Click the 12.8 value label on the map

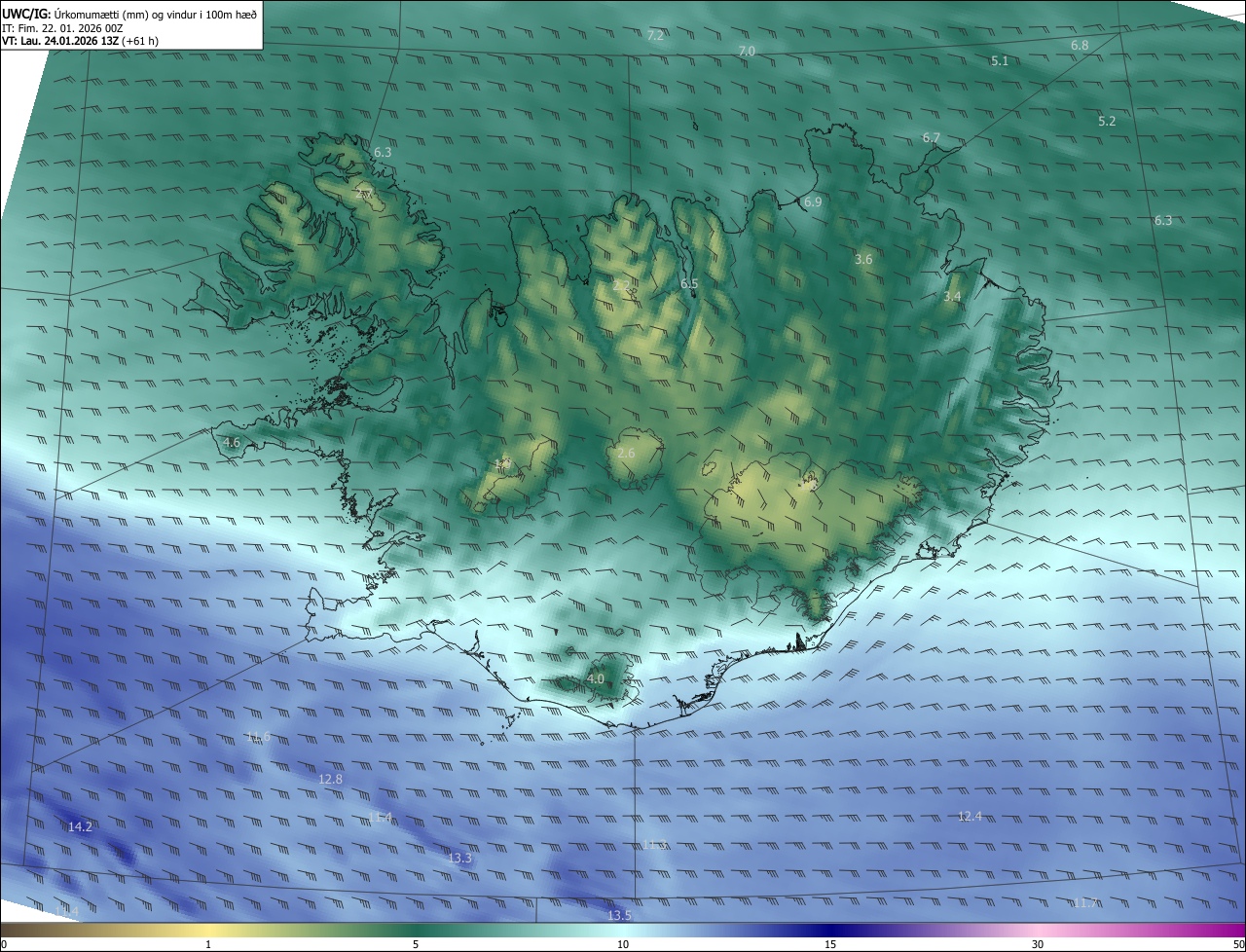click(x=330, y=779)
